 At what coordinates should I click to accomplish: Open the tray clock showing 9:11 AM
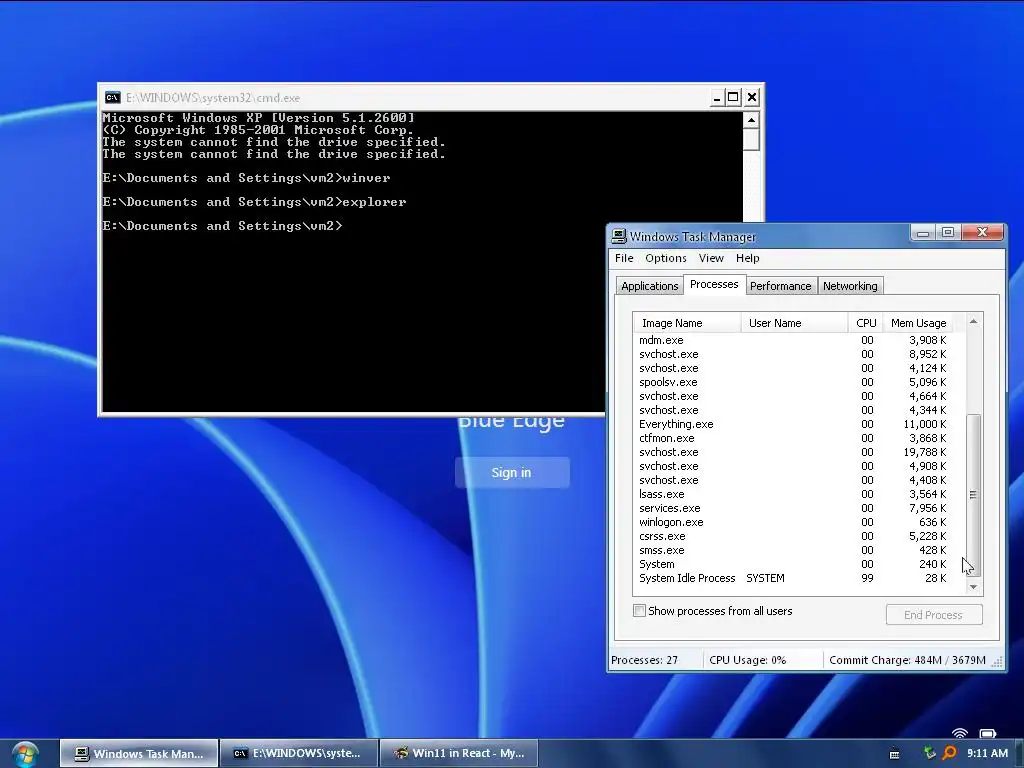coord(987,753)
